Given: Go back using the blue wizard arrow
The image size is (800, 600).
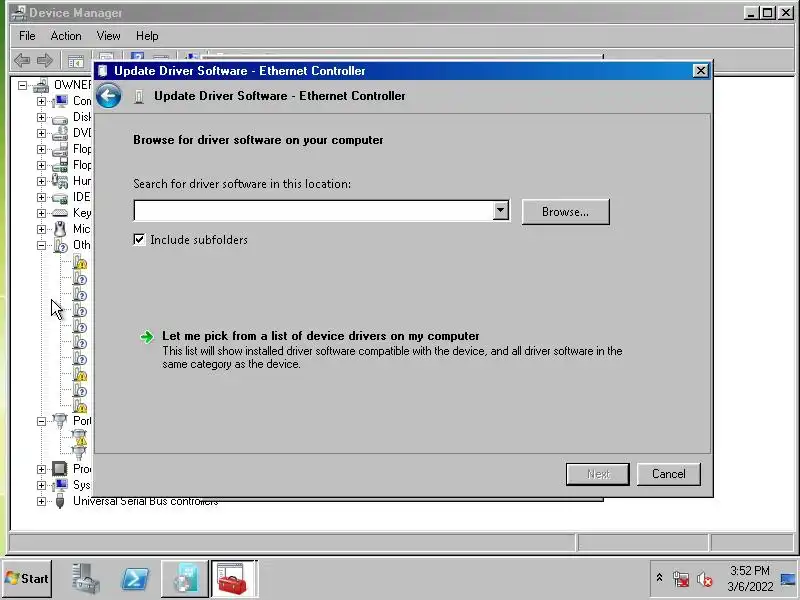Looking at the screenshot, I should point(109,95).
